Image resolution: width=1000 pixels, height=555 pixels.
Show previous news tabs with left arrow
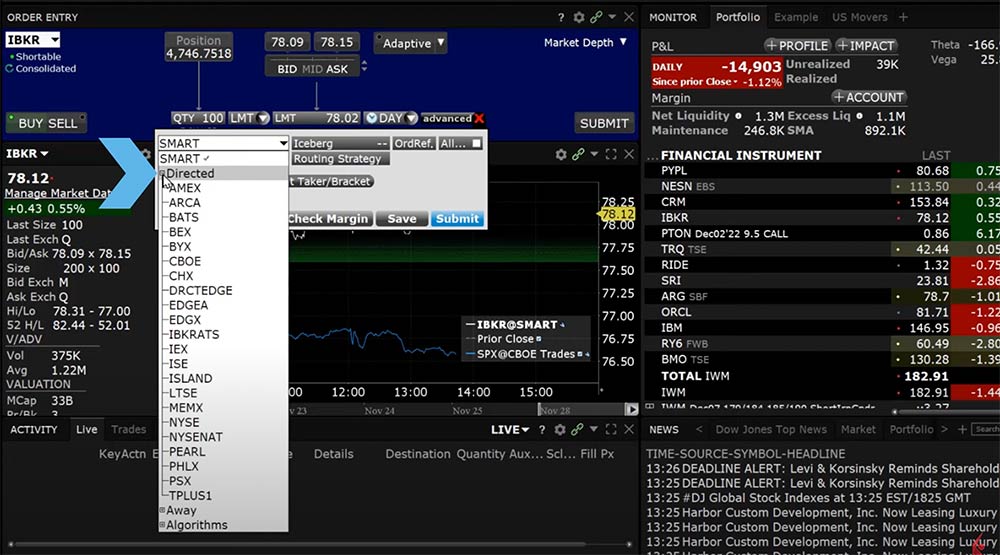(699, 430)
